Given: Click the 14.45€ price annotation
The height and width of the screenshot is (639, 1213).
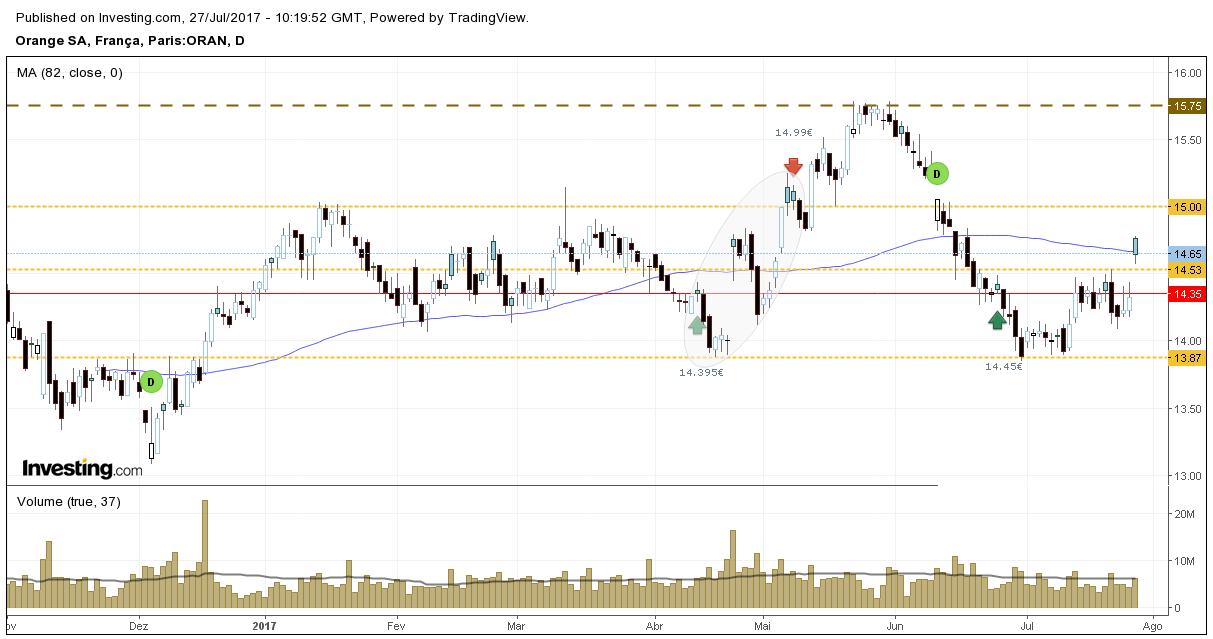Looking at the screenshot, I should tap(1003, 367).
